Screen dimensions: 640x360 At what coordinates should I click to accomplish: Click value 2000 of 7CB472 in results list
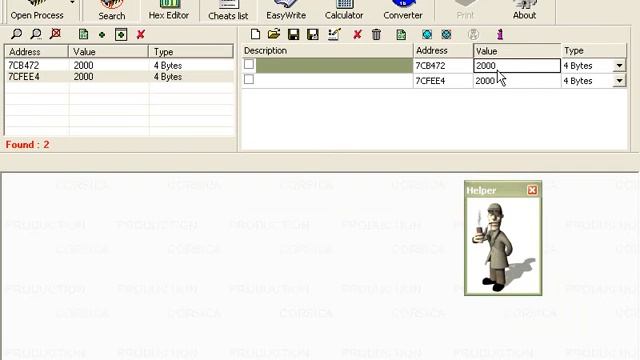83,65
